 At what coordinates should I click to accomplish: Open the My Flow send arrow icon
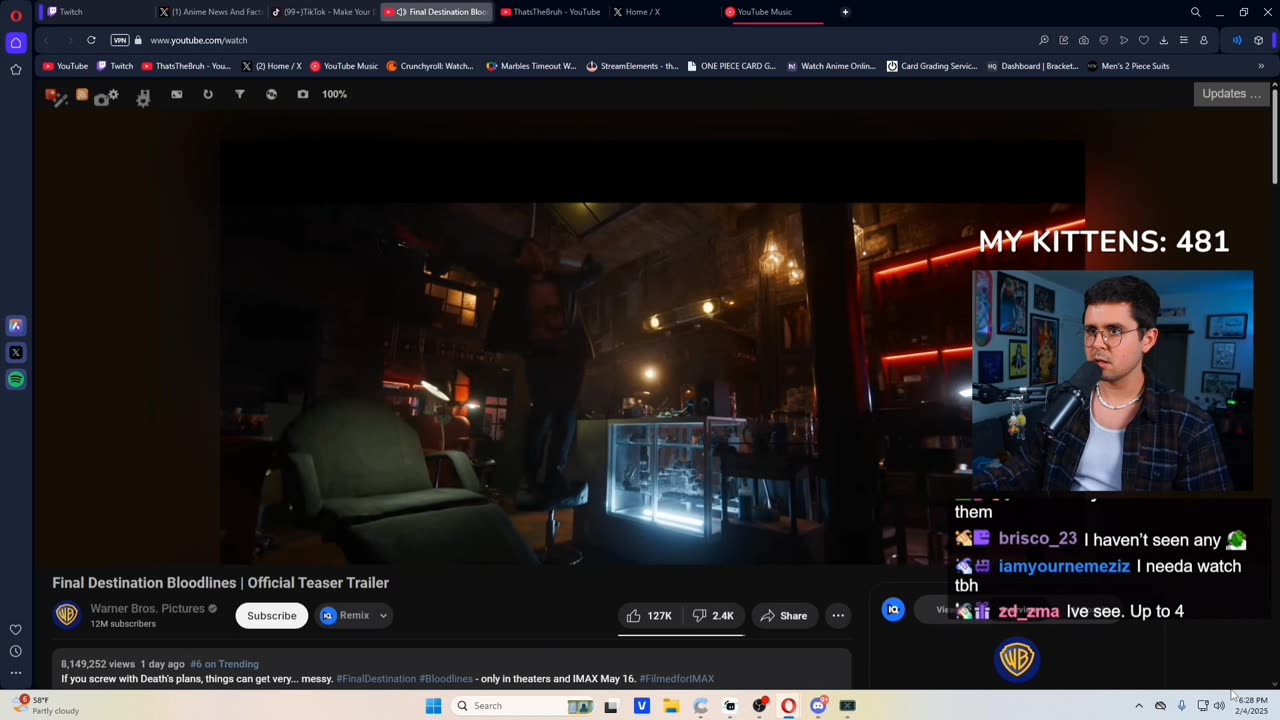pos(1124,40)
